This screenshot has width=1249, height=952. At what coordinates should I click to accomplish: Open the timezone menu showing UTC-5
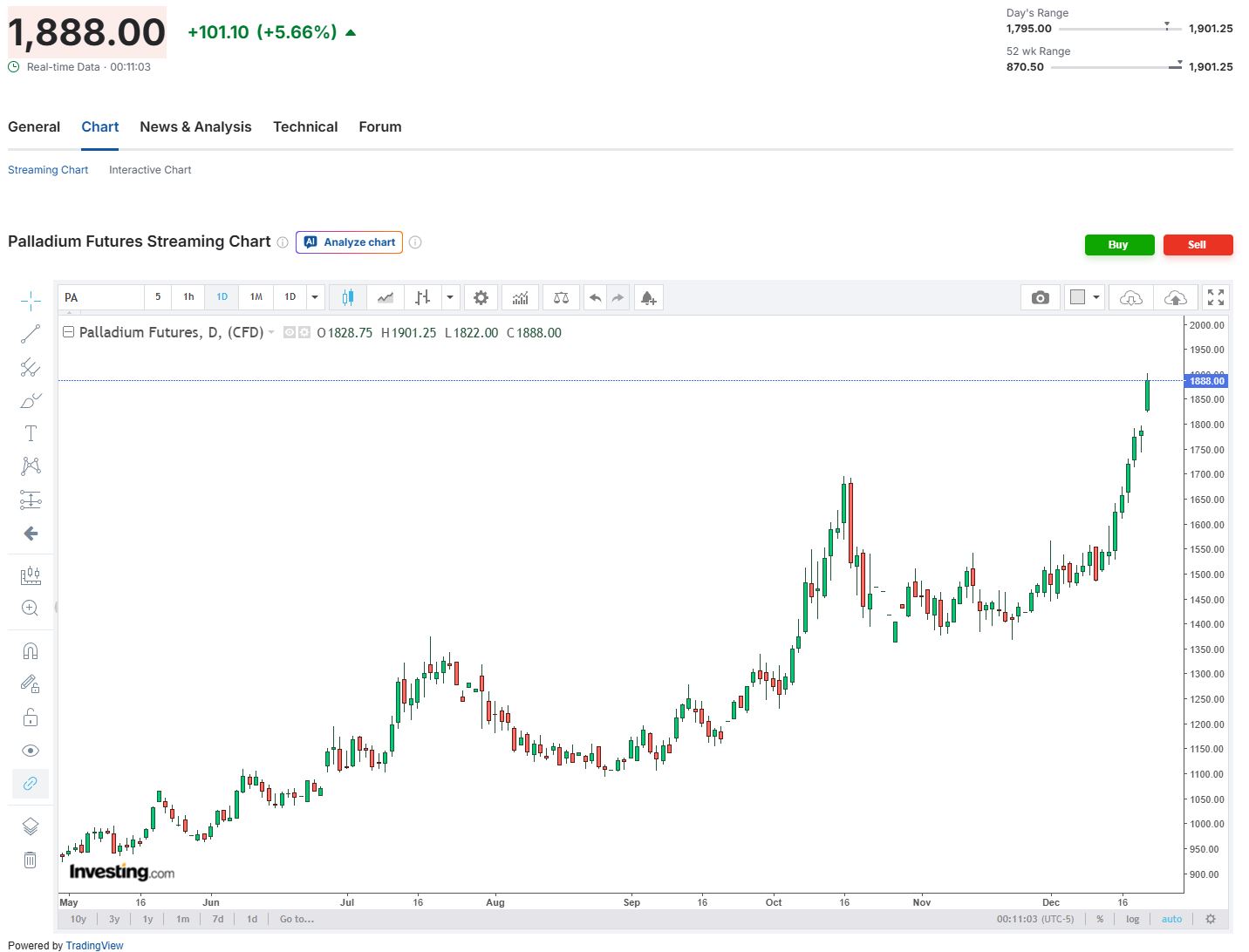[x=1035, y=919]
